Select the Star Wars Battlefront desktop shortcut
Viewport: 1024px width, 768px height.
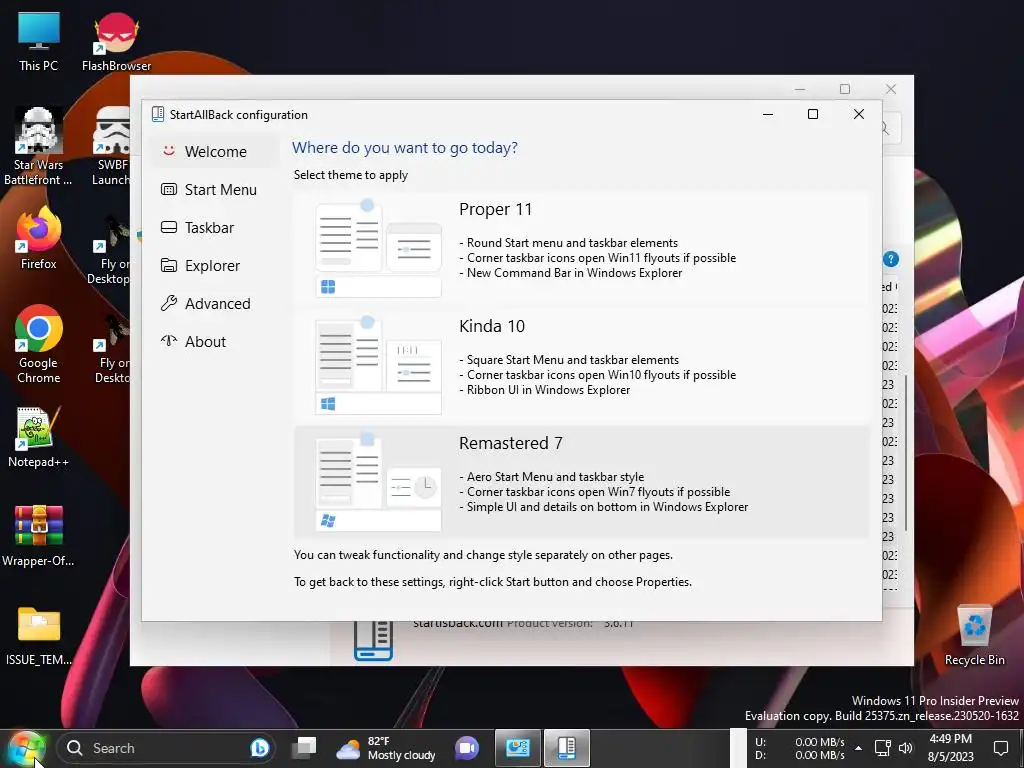[38, 146]
